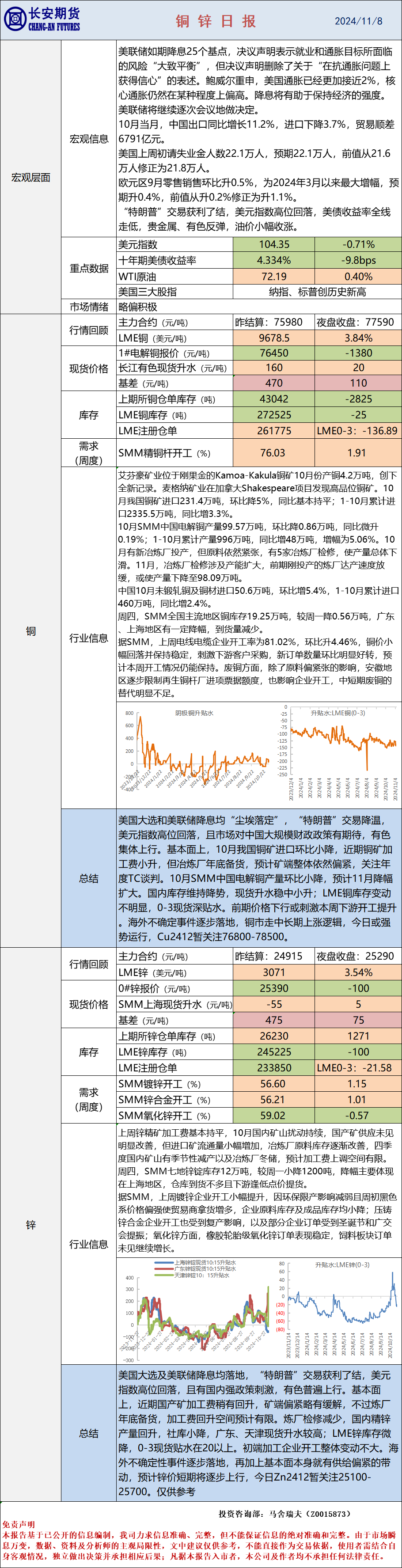Click the 美元指数 value 104.35 cell
Screen dimensions: 402x1568
coord(274,245)
